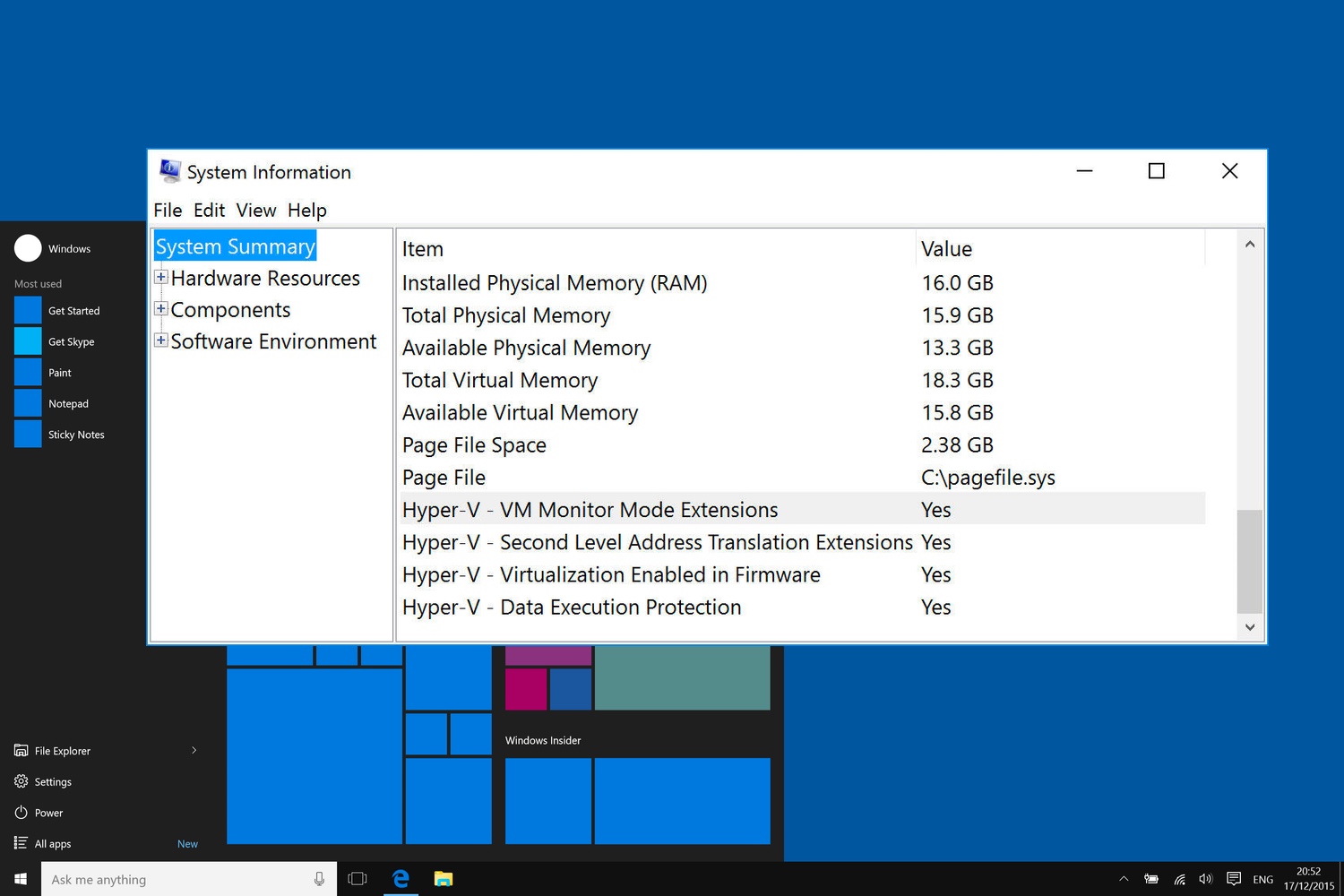
Task: Click the volume speaker icon in tray
Action: pos(1206,879)
